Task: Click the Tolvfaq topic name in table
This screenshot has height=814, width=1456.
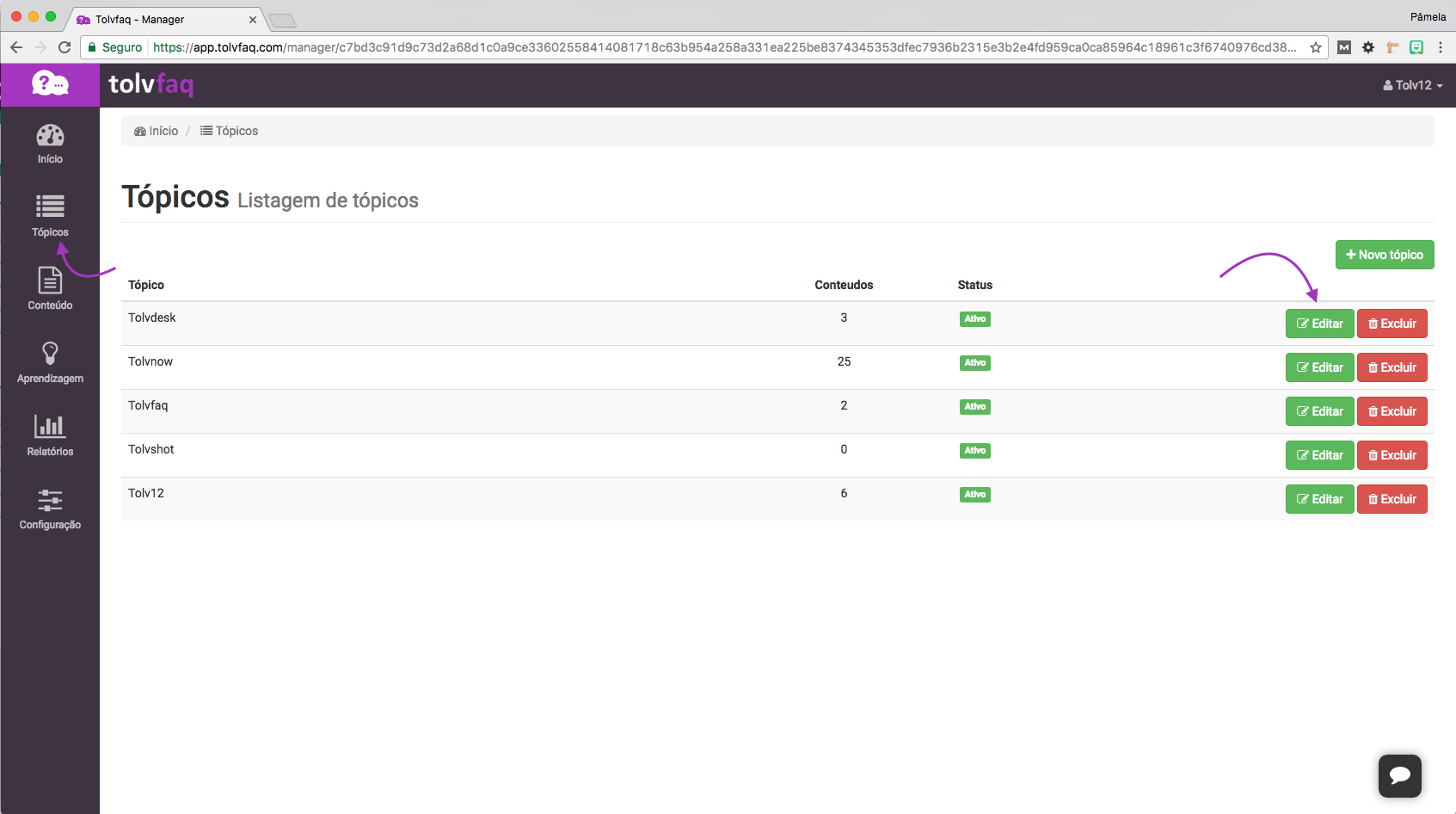Action: pos(148,405)
